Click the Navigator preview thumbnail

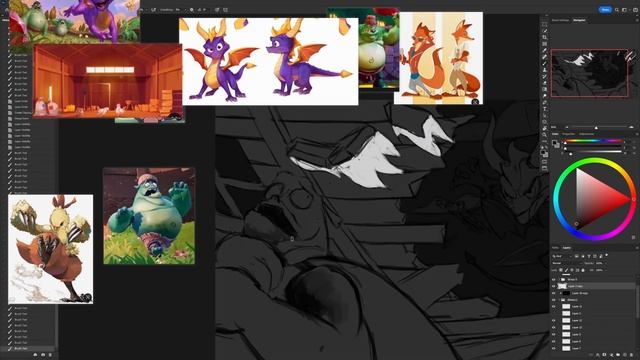click(x=590, y=73)
